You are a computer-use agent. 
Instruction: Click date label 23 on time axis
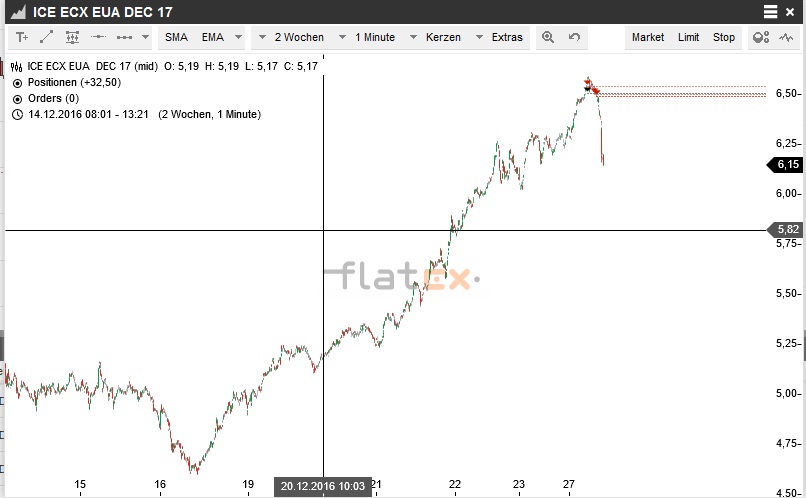tap(519, 484)
